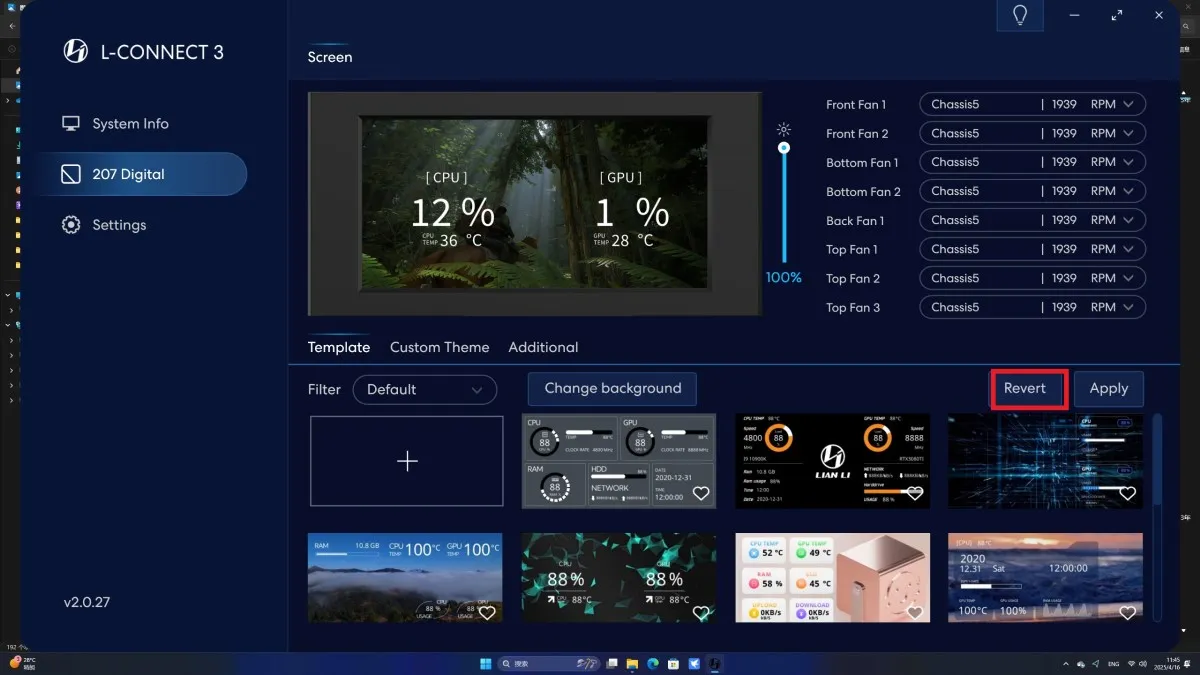Switch to the Template tab

coord(339,347)
